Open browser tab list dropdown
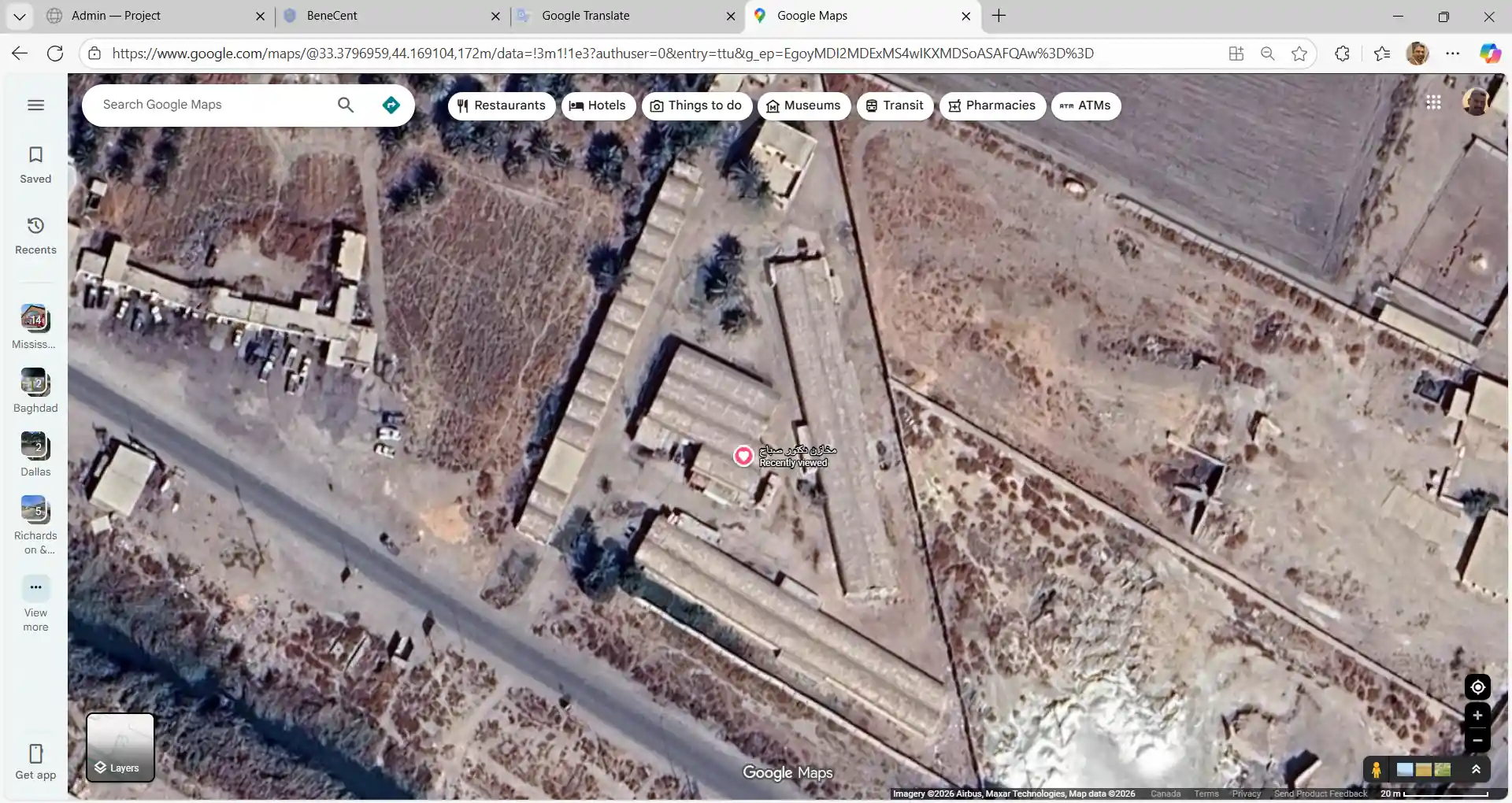 (20, 16)
